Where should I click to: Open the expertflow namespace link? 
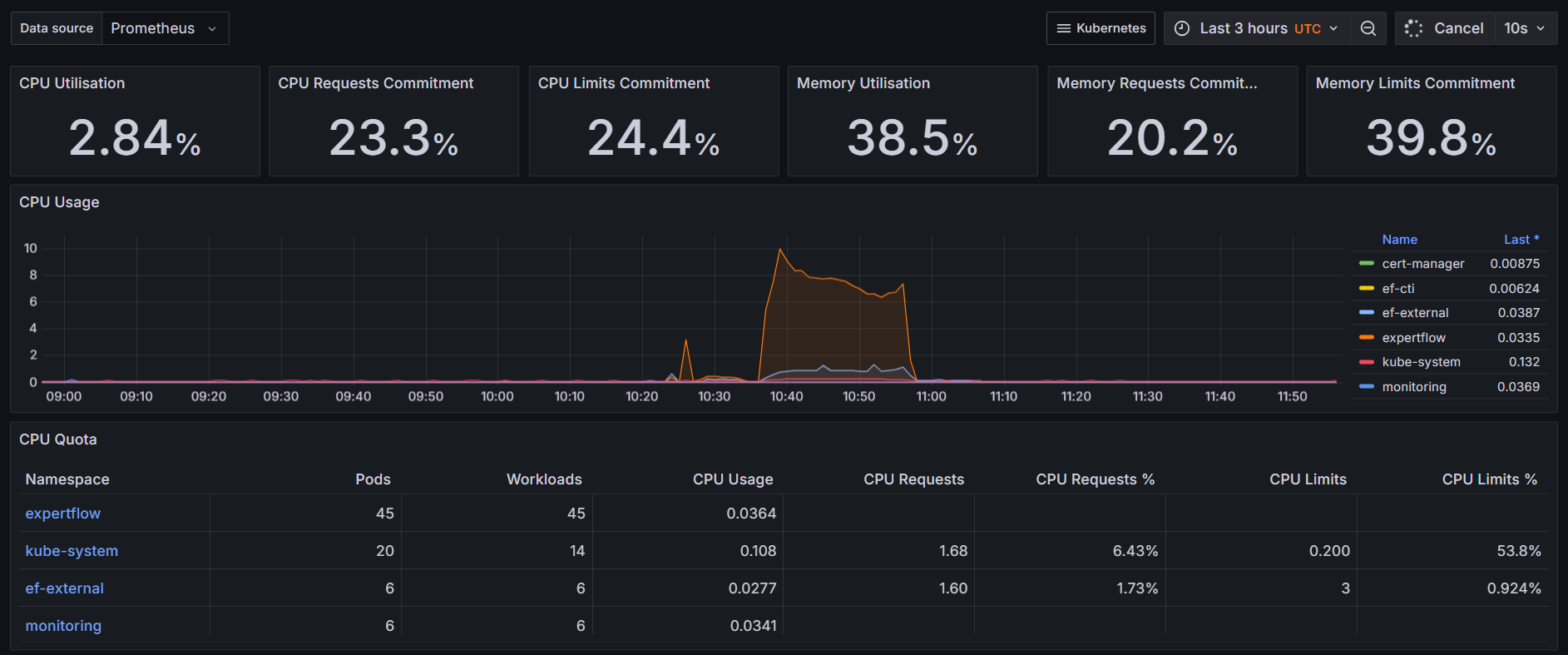63,514
